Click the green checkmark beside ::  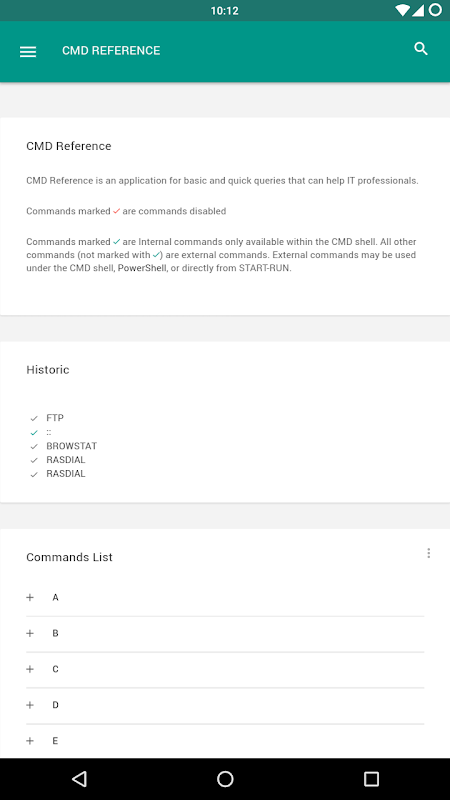click(34, 433)
